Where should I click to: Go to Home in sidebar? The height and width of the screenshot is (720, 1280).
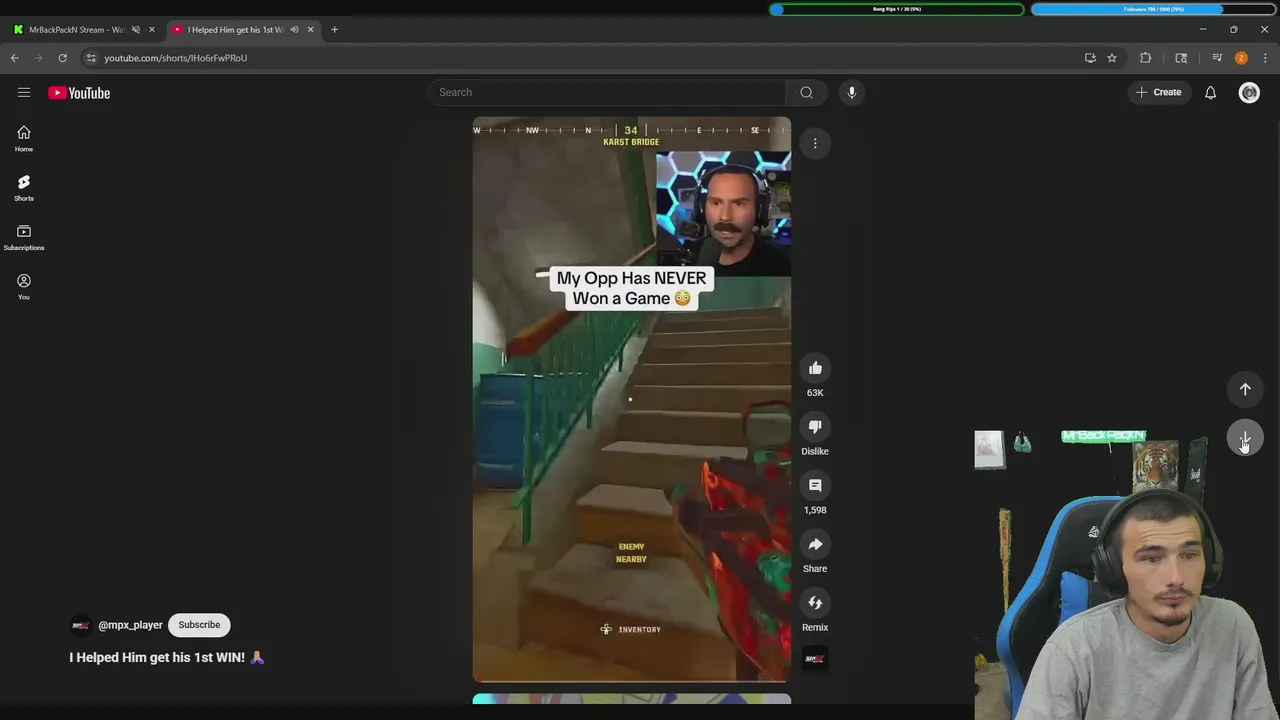click(24, 139)
